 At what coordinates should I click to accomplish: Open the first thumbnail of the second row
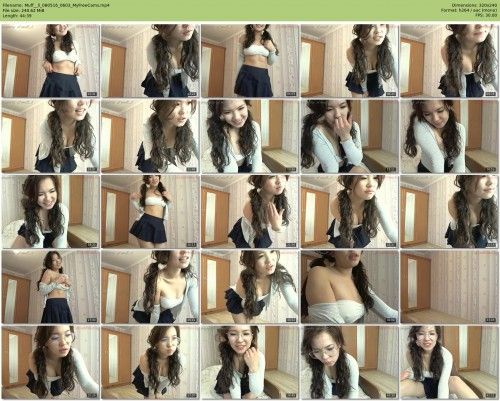[x=50, y=136]
